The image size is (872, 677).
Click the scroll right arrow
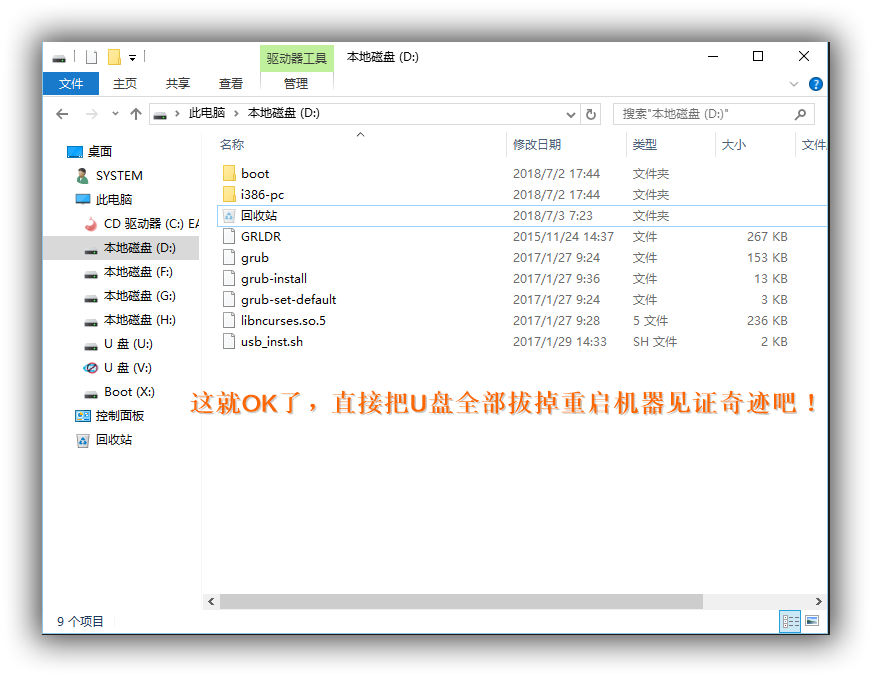[819, 601]
